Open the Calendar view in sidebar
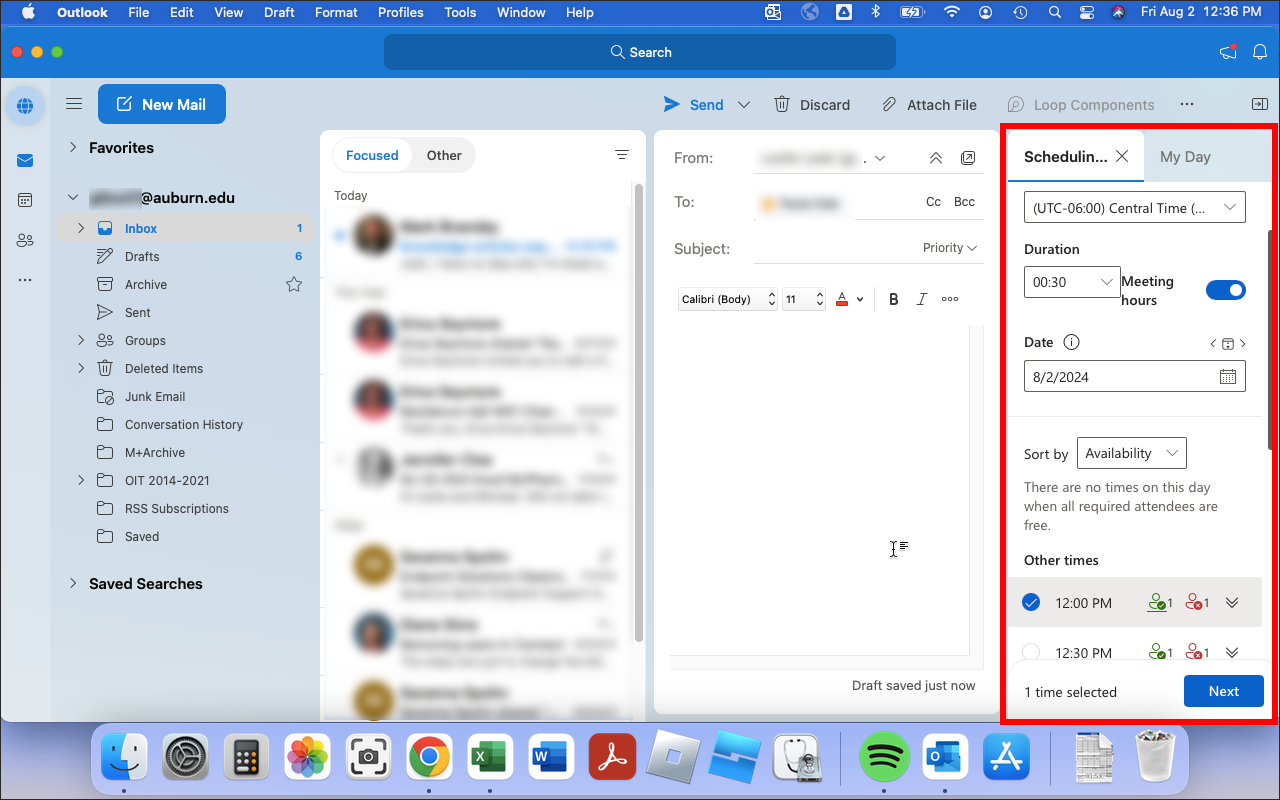1280x800 pixels. [x=25, y=200]
